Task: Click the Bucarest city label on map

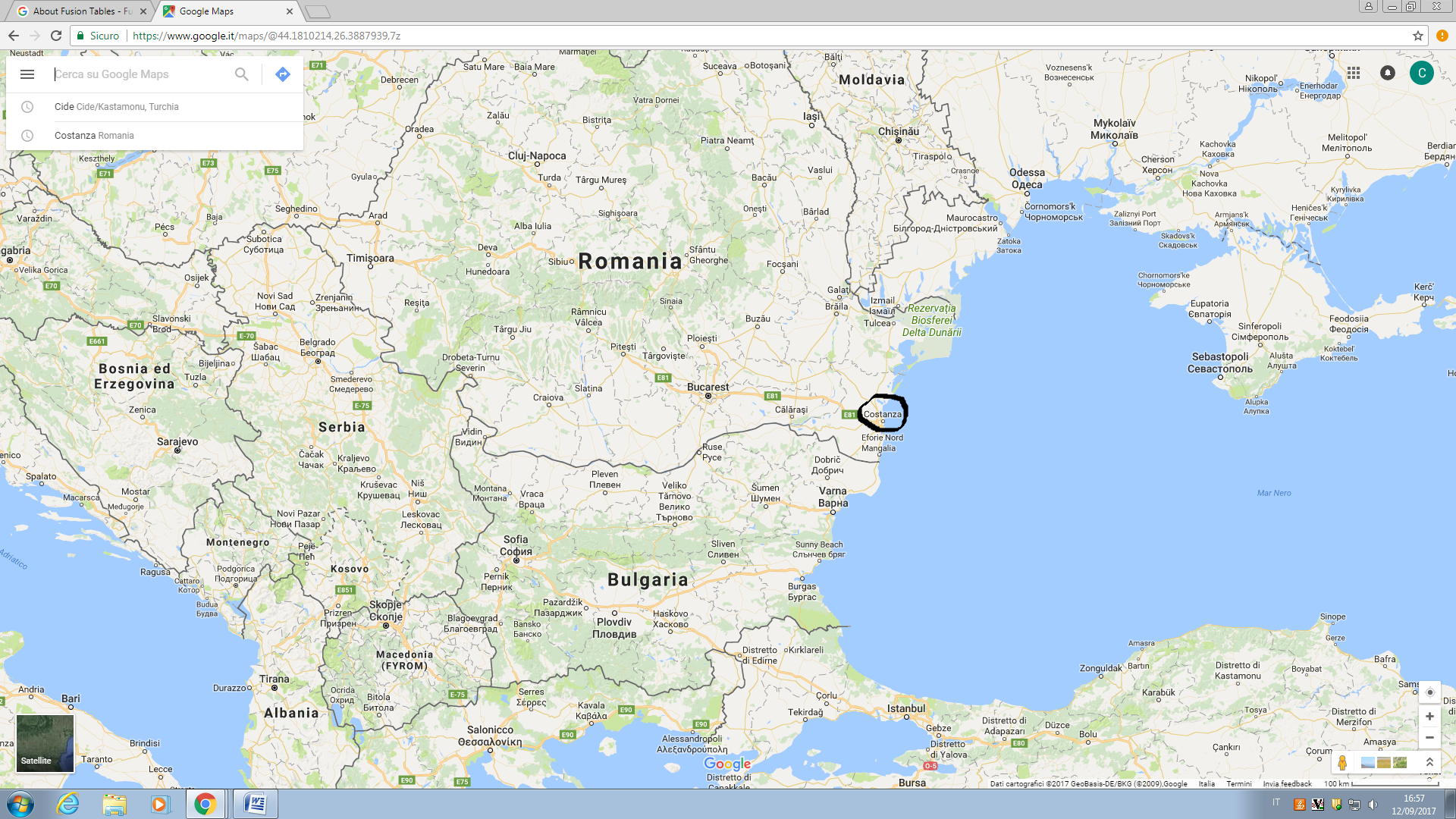Action: [708, 387]
